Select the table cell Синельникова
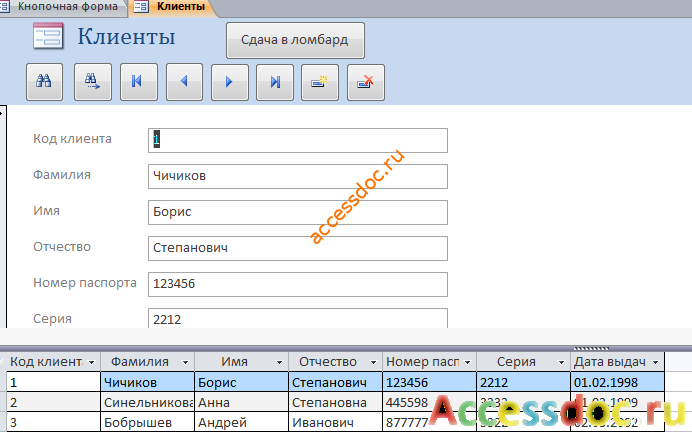The width and height of the screenshot is (692, 432). [147, 402]
